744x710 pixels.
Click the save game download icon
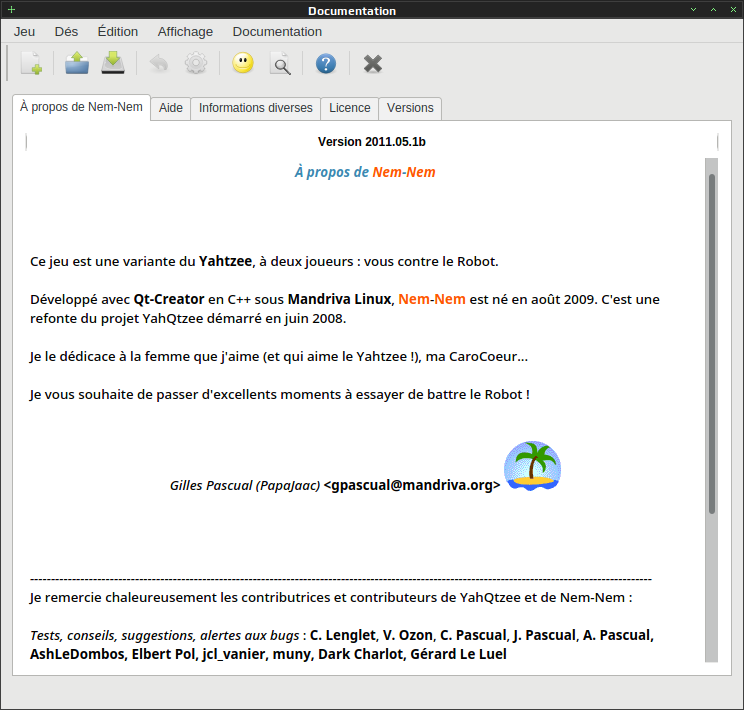(113, 64)
